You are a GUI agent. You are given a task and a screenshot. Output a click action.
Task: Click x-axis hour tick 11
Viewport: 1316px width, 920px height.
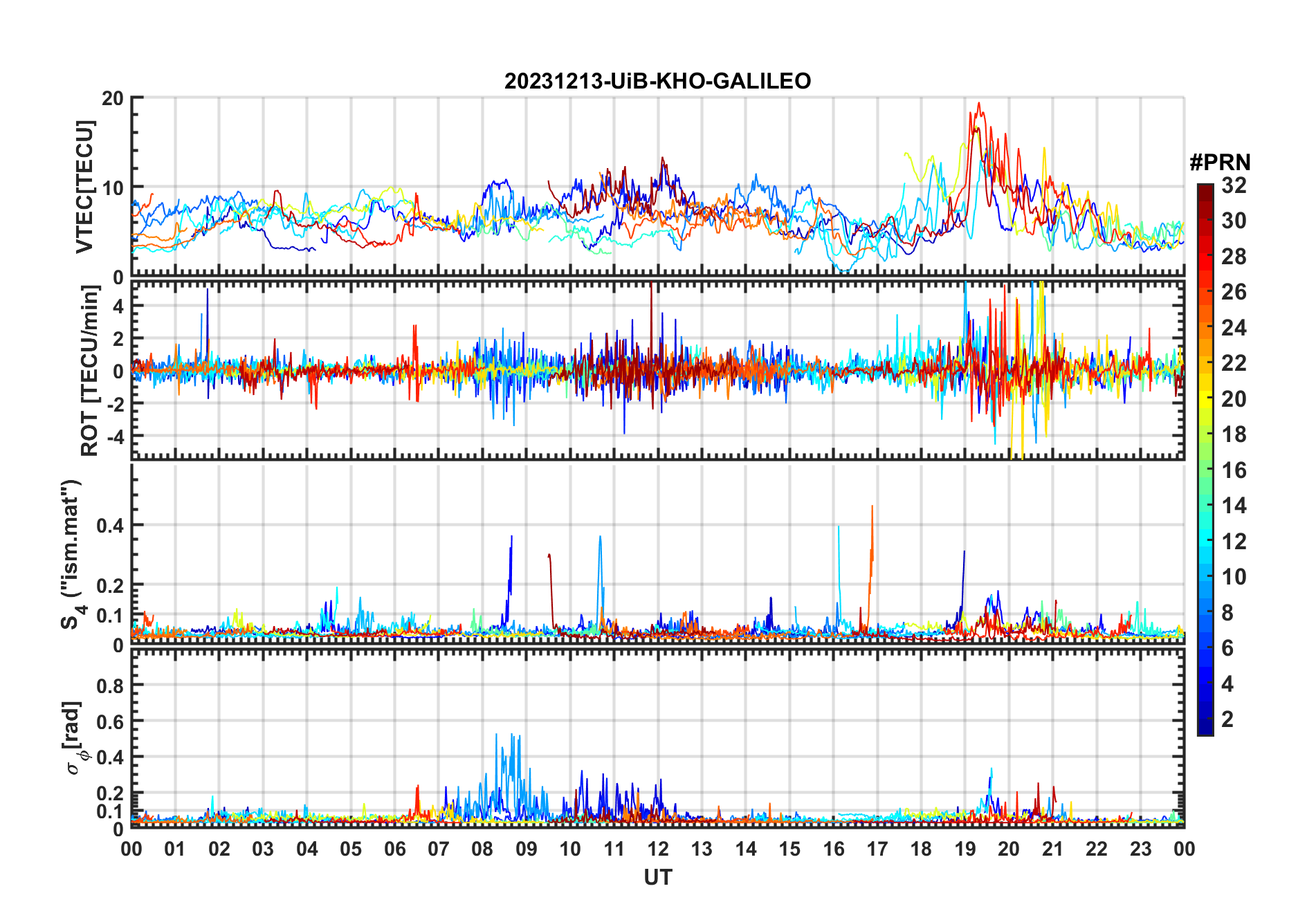tap(614, 849)
